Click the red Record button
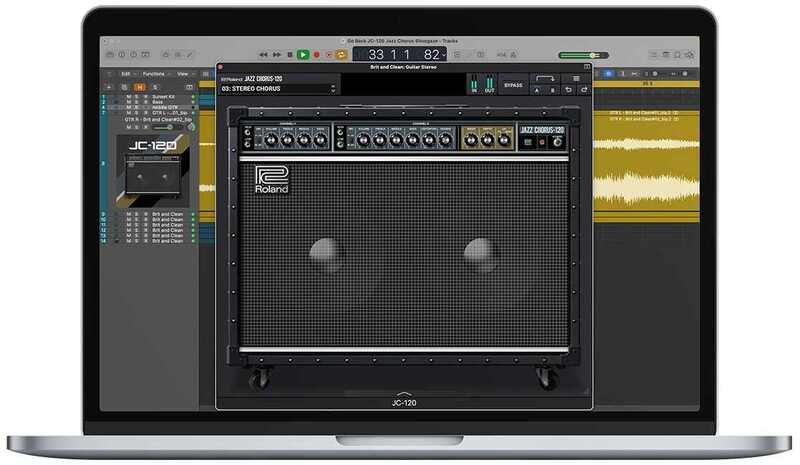 tap(316, 54)
